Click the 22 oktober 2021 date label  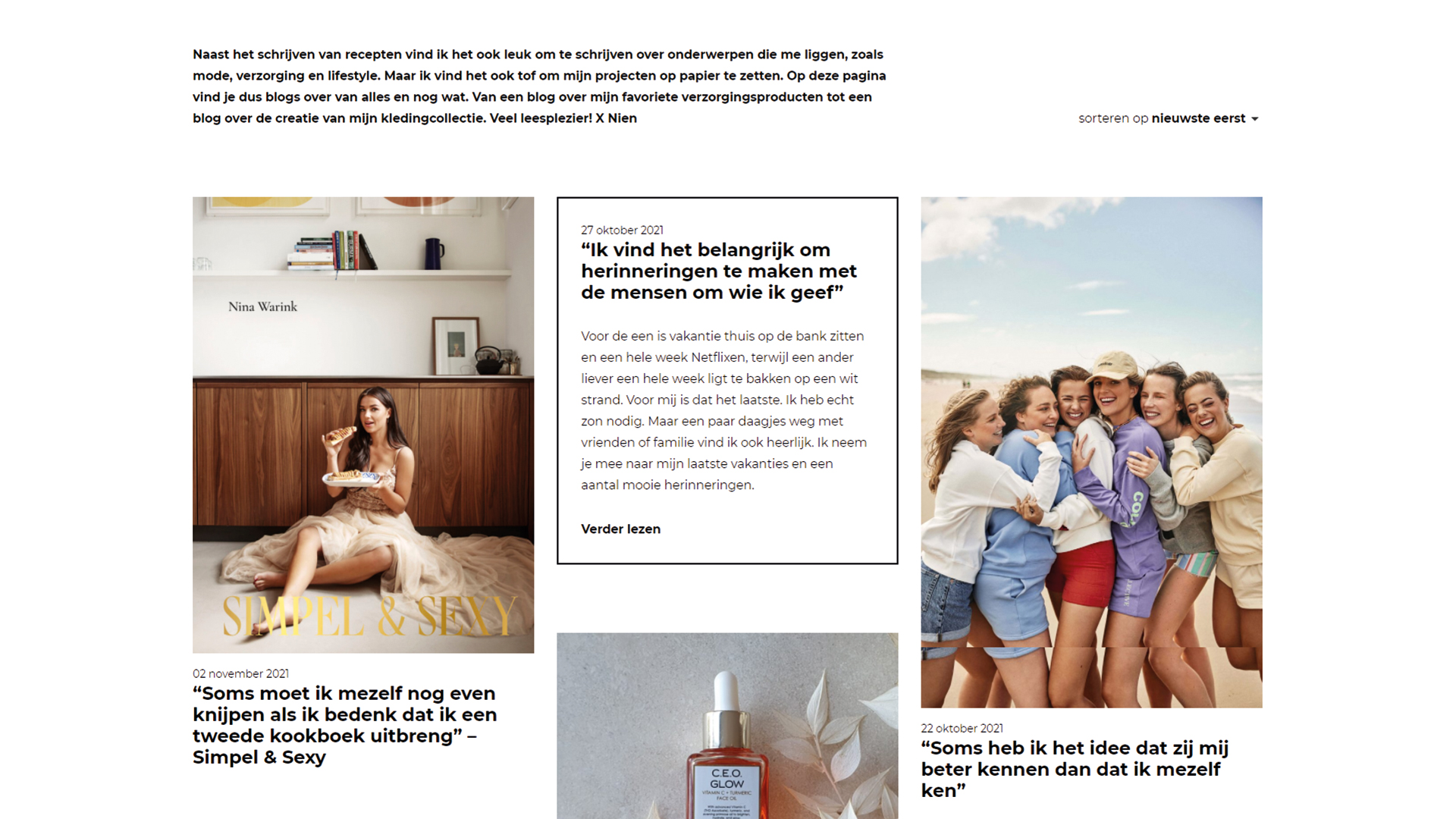tap(962, 728)
